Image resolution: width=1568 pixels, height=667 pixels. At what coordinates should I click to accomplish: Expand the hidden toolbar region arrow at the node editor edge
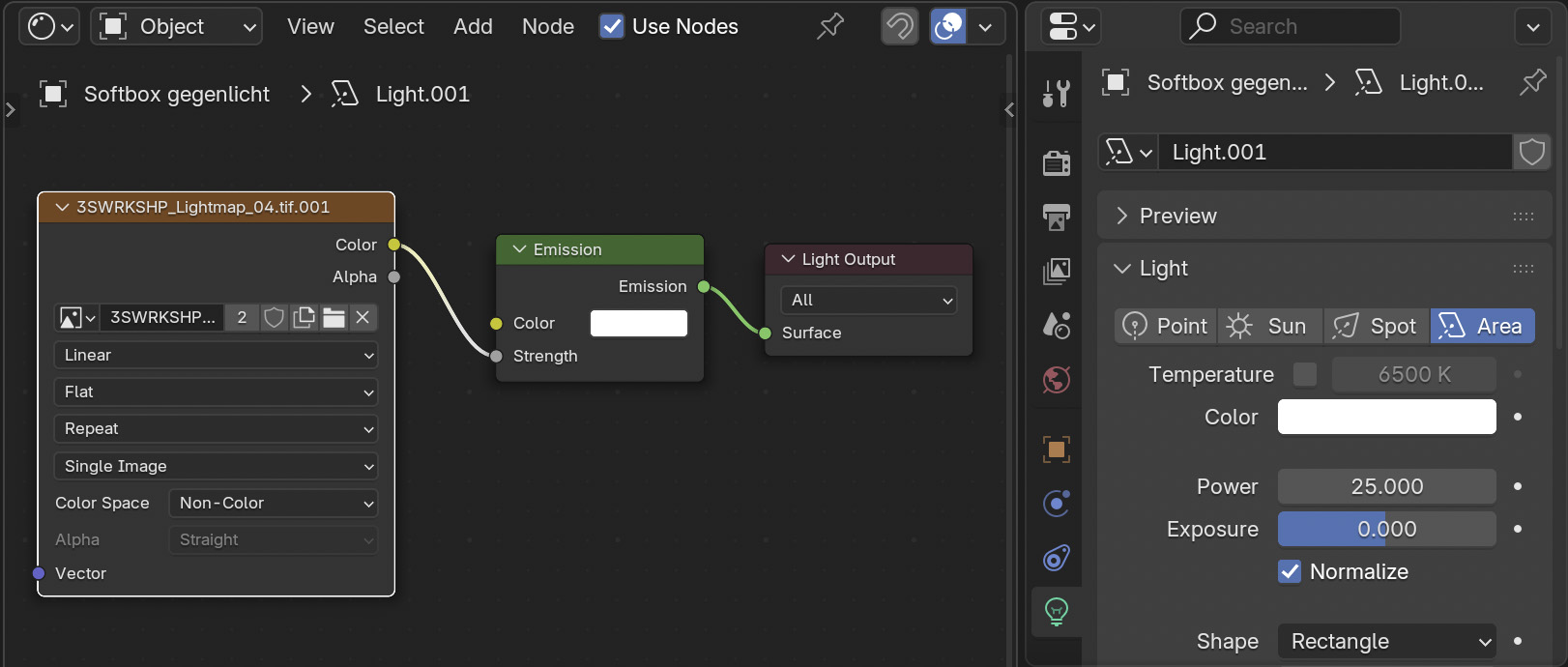pos(11,109)
